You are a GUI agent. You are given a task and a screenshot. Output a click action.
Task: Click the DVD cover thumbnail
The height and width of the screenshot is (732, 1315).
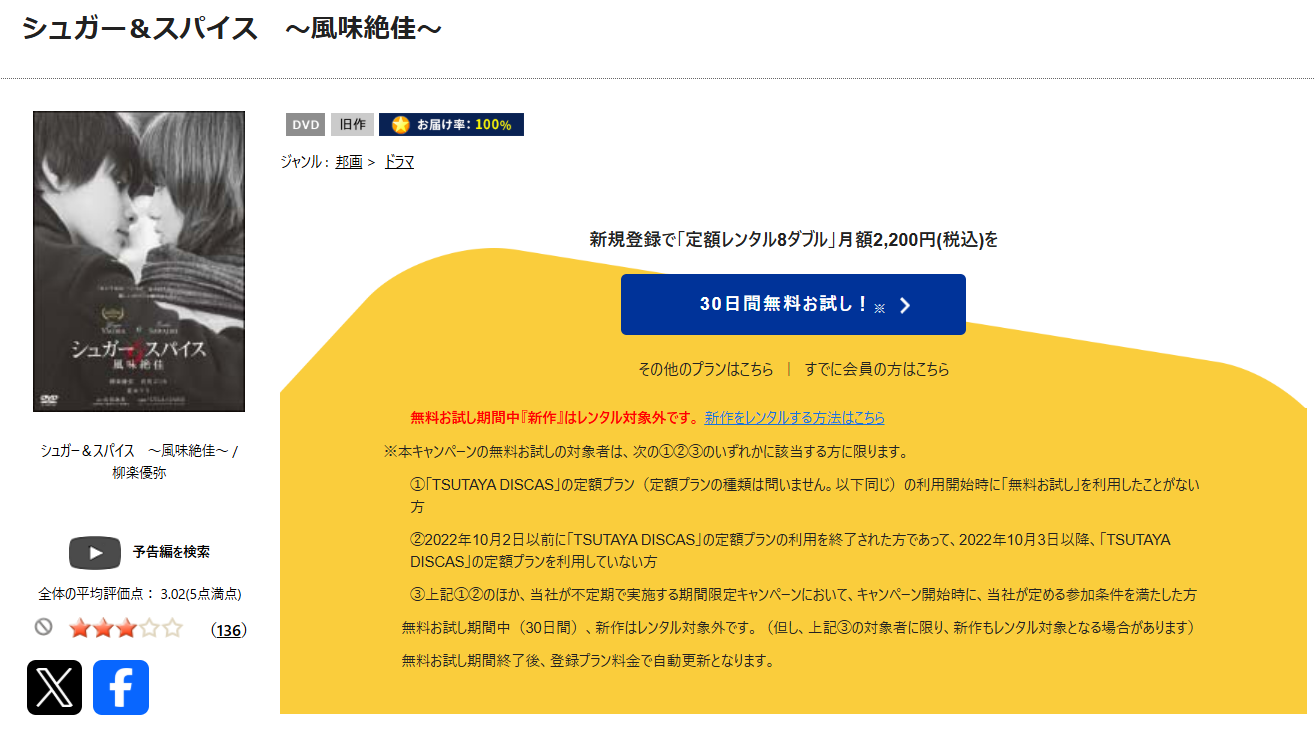click(x=139, y=261)
